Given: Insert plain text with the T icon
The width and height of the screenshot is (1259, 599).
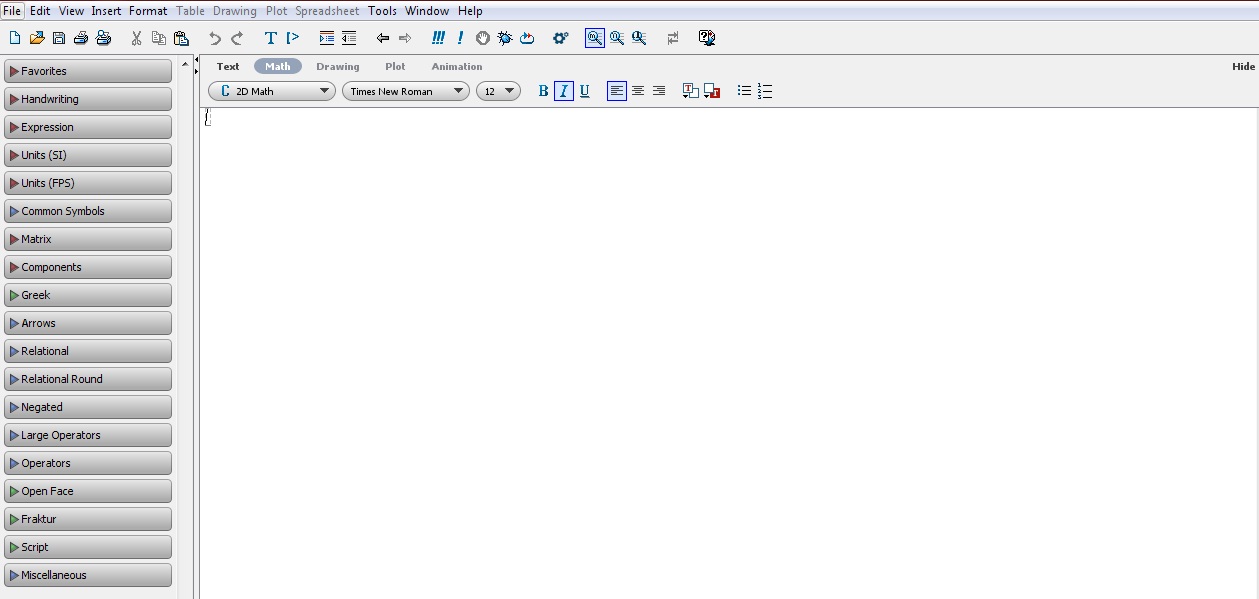Looking at the screenshot, I should tap(269, 38).
